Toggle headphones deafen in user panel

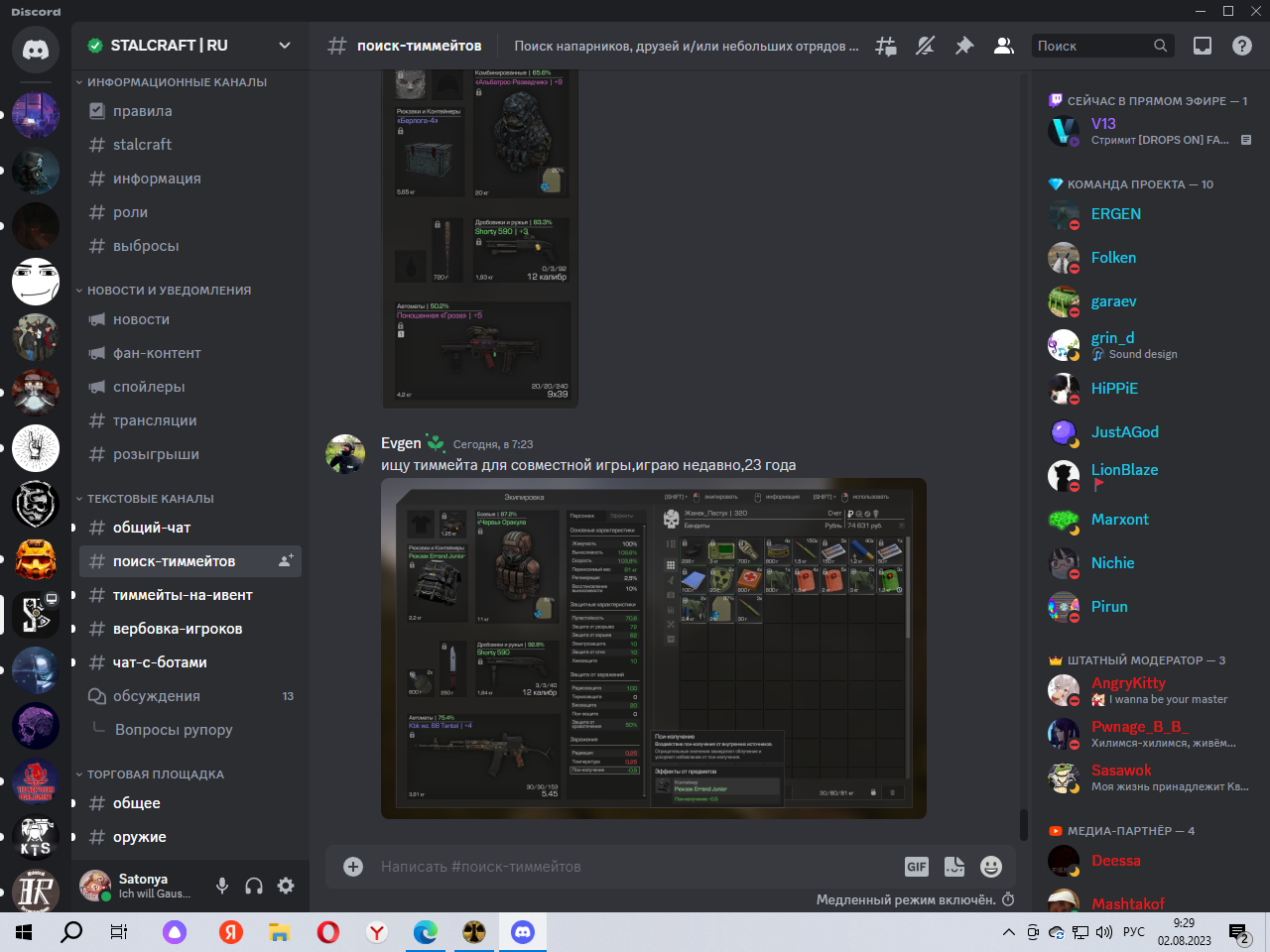254,886
